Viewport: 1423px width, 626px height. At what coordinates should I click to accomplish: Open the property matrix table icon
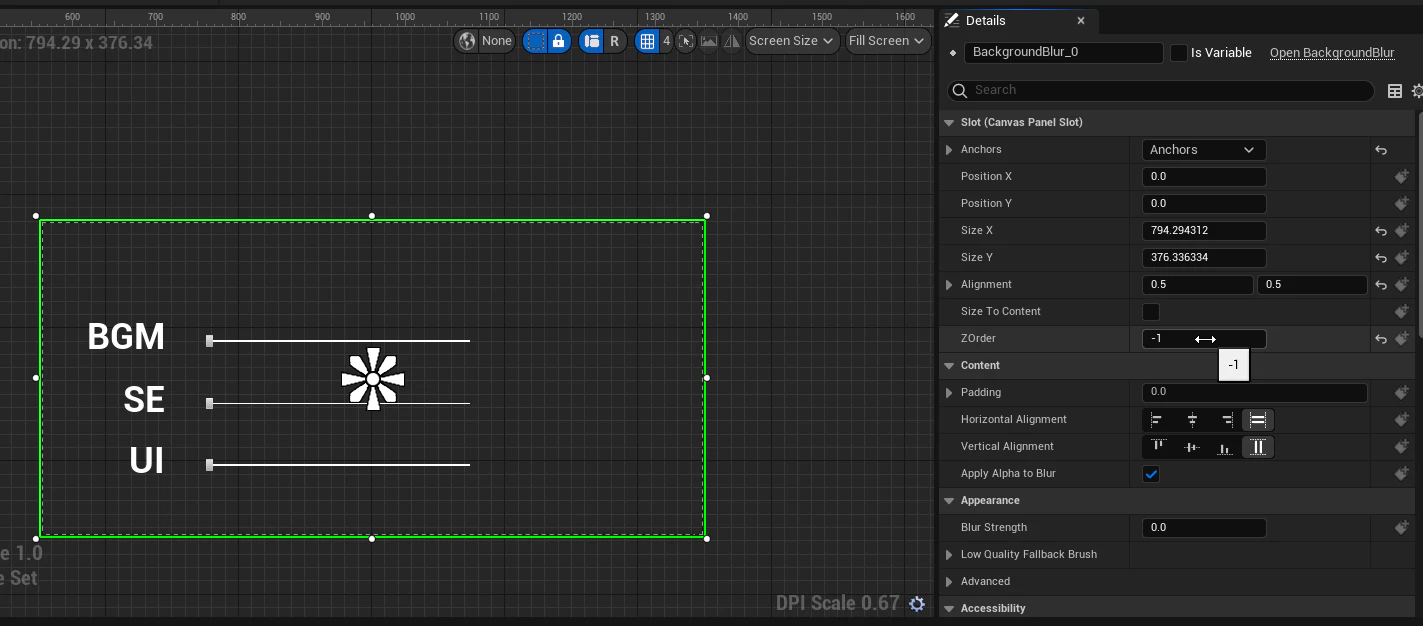(1395, 91)
